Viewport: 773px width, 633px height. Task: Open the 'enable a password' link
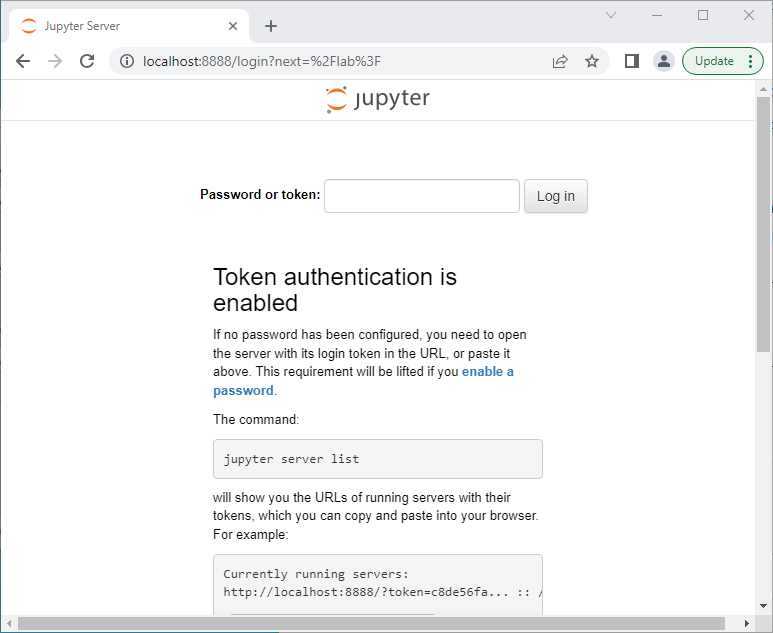tap(363, 381)
